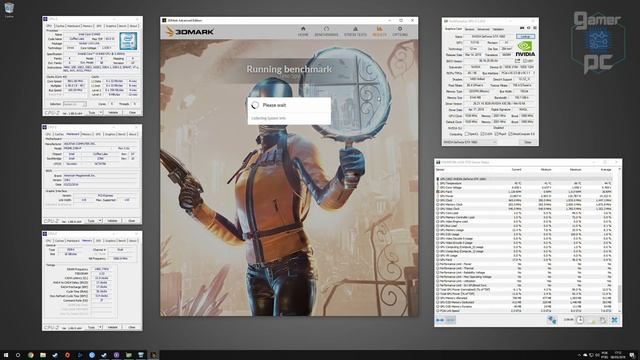Open Windows Start button

(x=6, y=355)
